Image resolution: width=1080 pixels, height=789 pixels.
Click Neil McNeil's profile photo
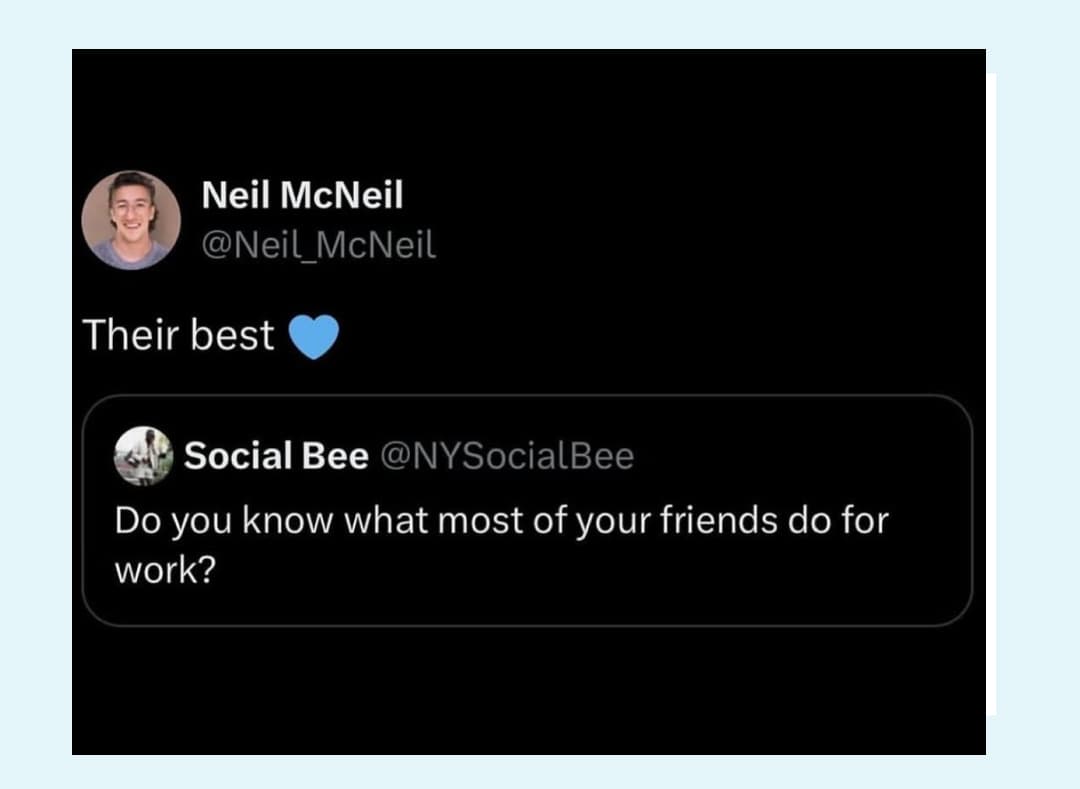[131, 220]
